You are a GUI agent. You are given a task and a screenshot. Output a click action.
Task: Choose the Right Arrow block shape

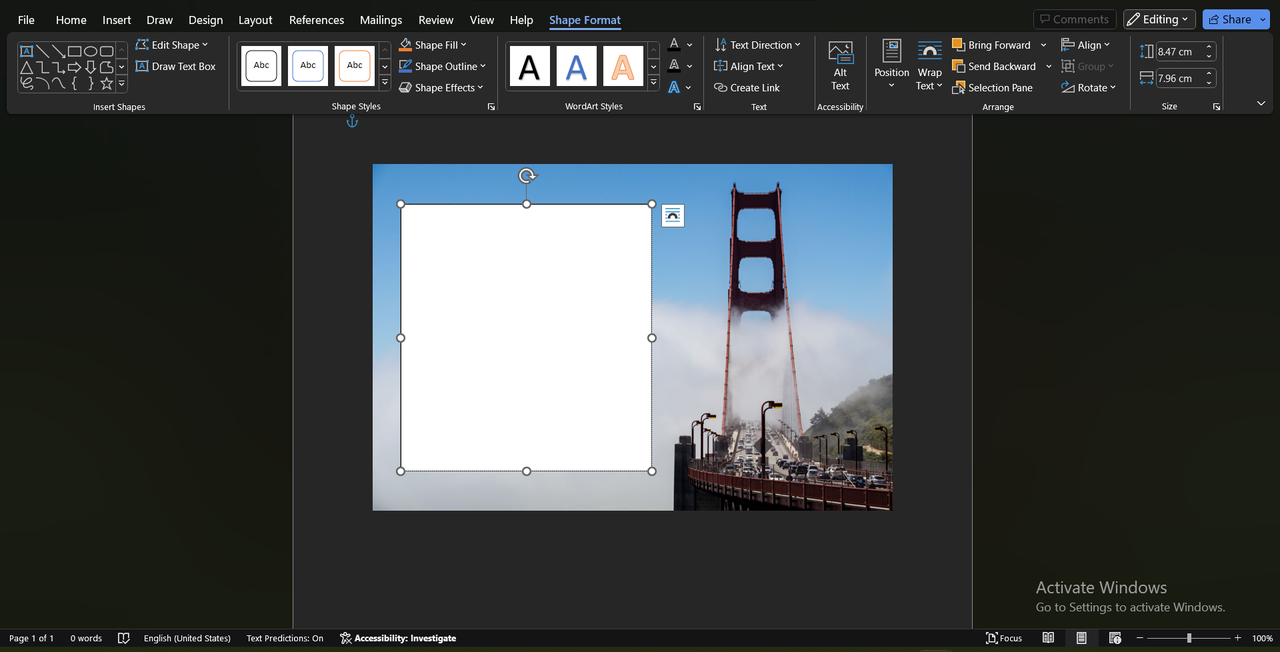pyautogui.click(x=75, y=67)
